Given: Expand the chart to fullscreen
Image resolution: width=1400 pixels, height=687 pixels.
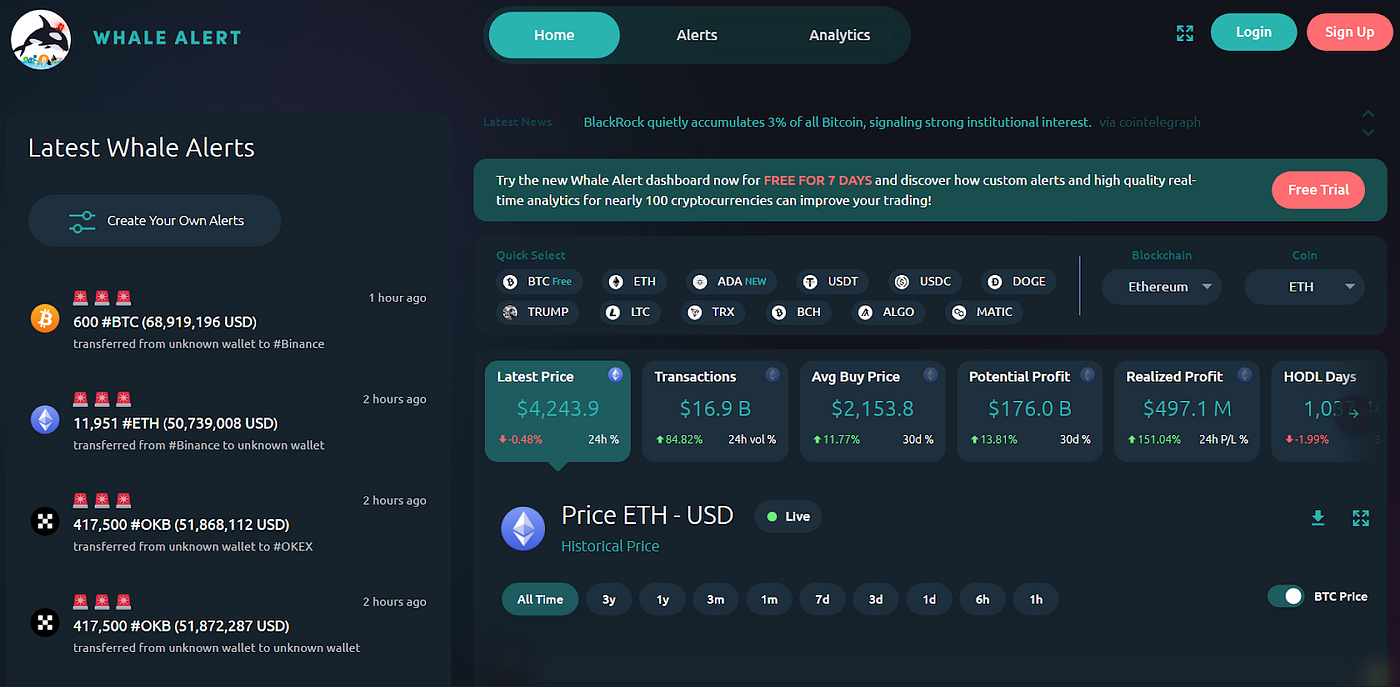Looking at the screenshot, I should point(1360,518).
